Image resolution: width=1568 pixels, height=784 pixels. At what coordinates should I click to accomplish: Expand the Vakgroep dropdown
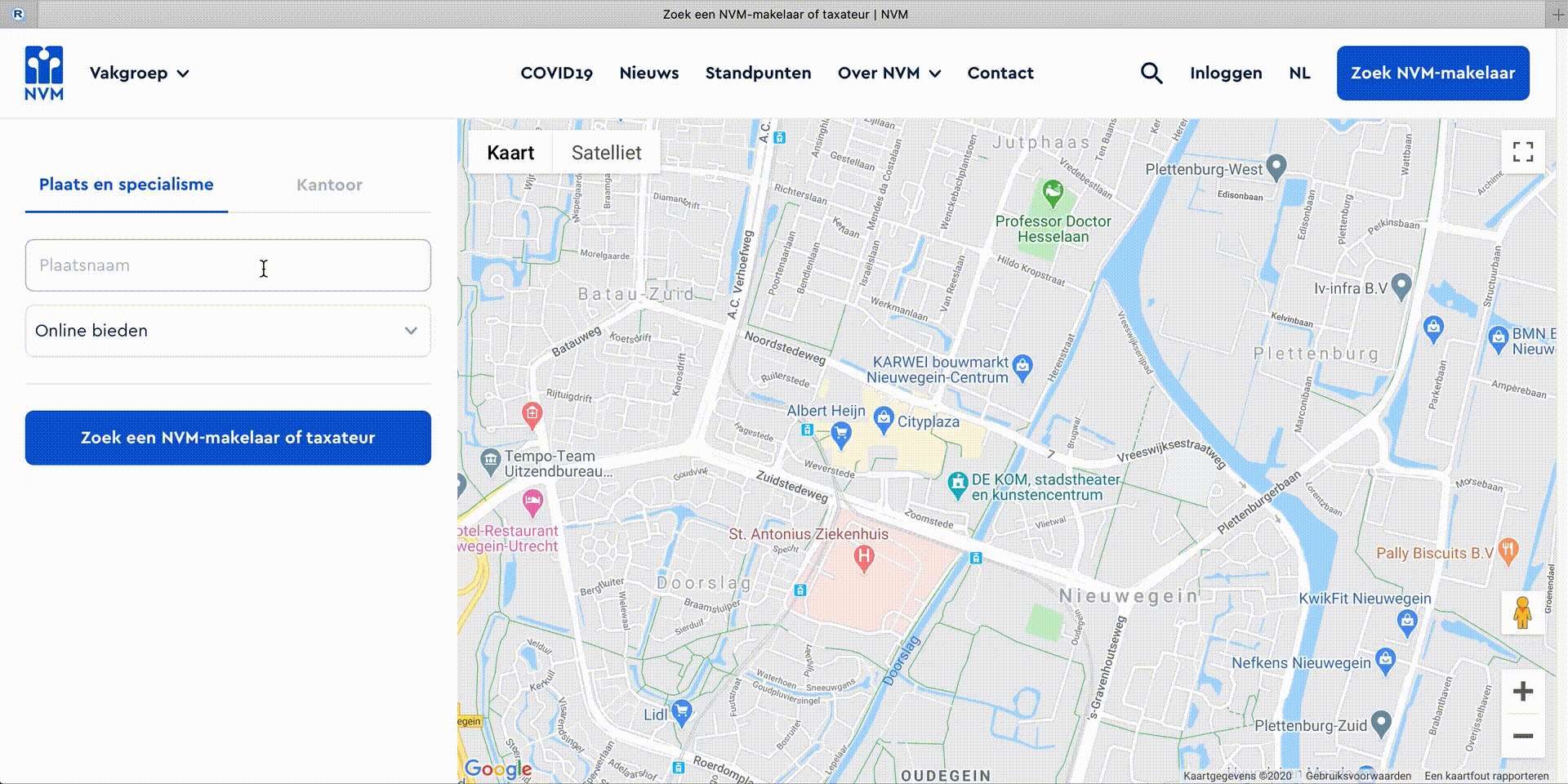coord(140,73)
